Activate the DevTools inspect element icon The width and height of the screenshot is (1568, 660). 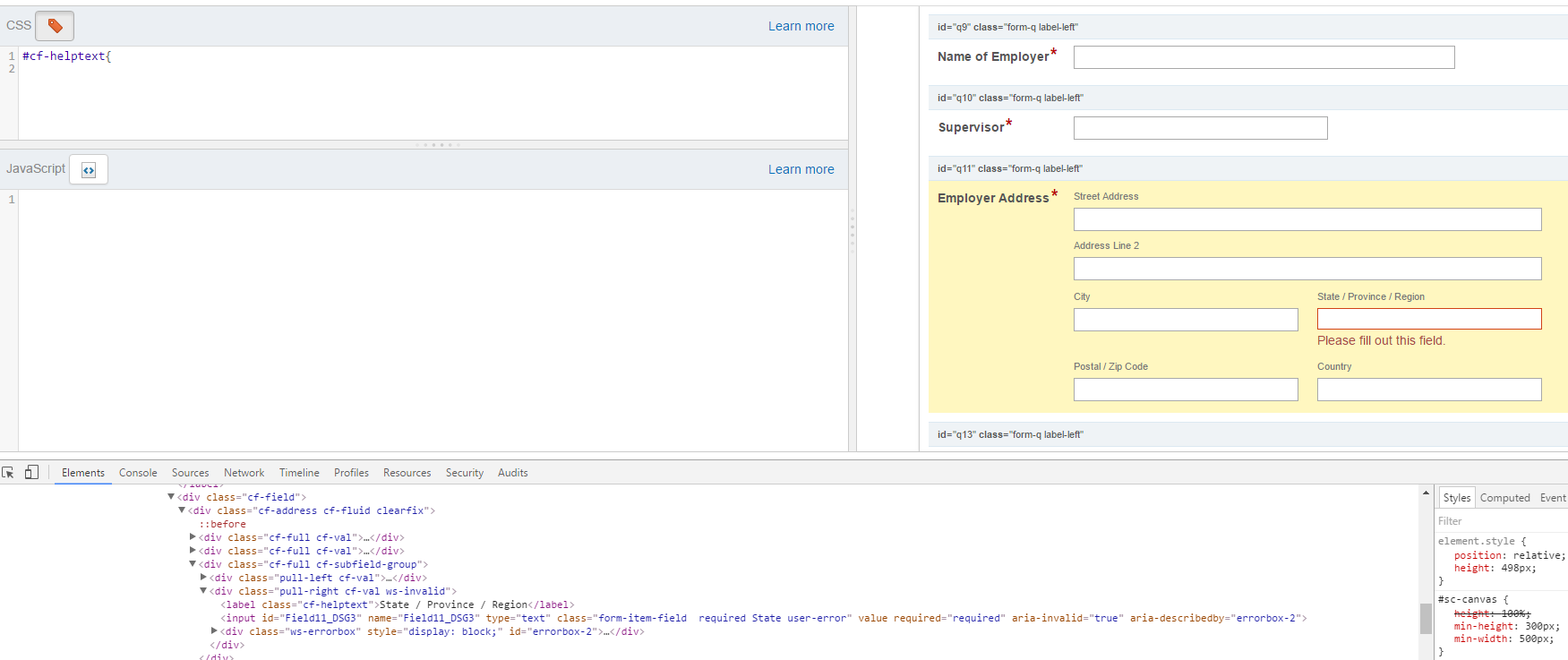pos(8,472)
